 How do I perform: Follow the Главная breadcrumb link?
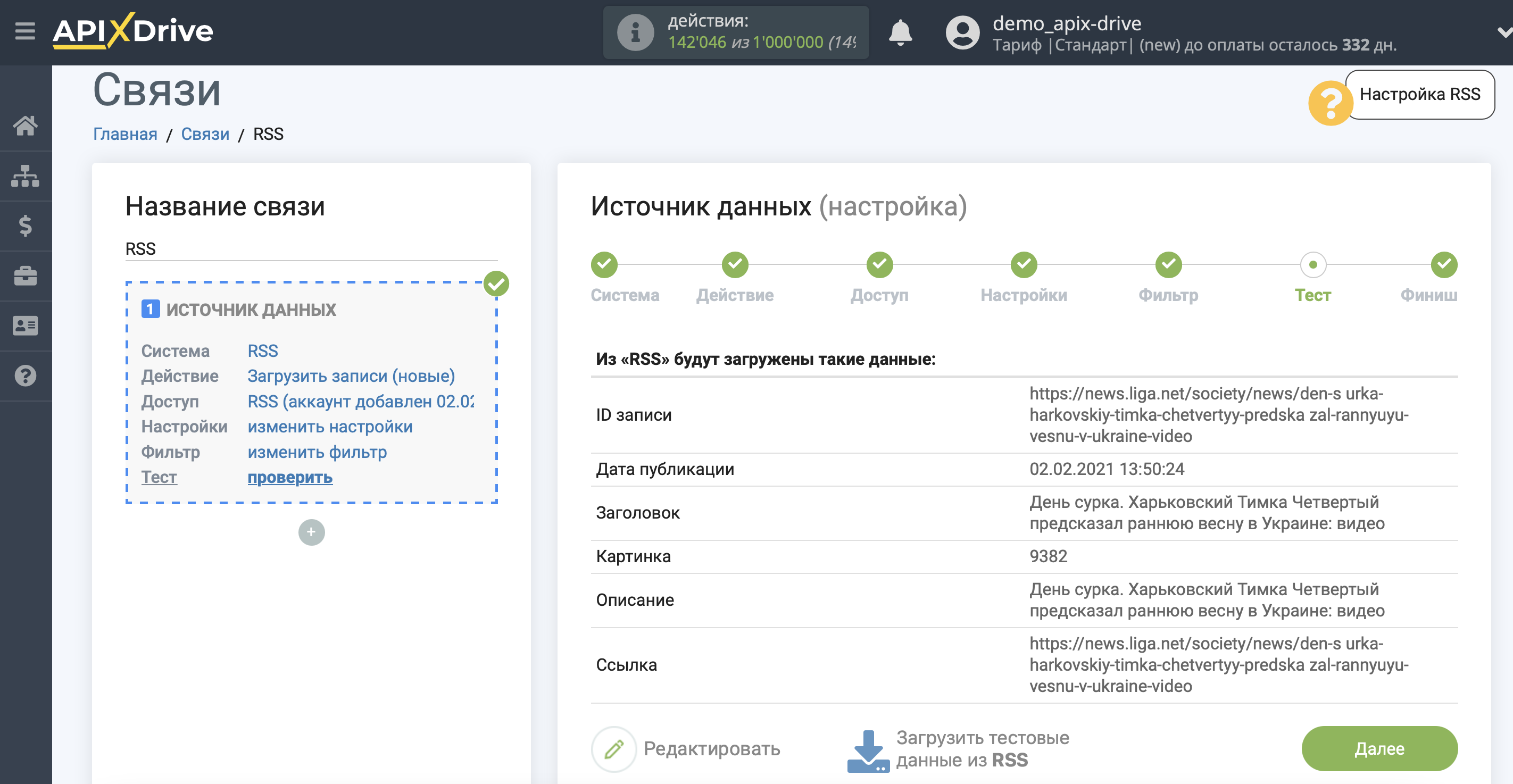coord(125,134)
